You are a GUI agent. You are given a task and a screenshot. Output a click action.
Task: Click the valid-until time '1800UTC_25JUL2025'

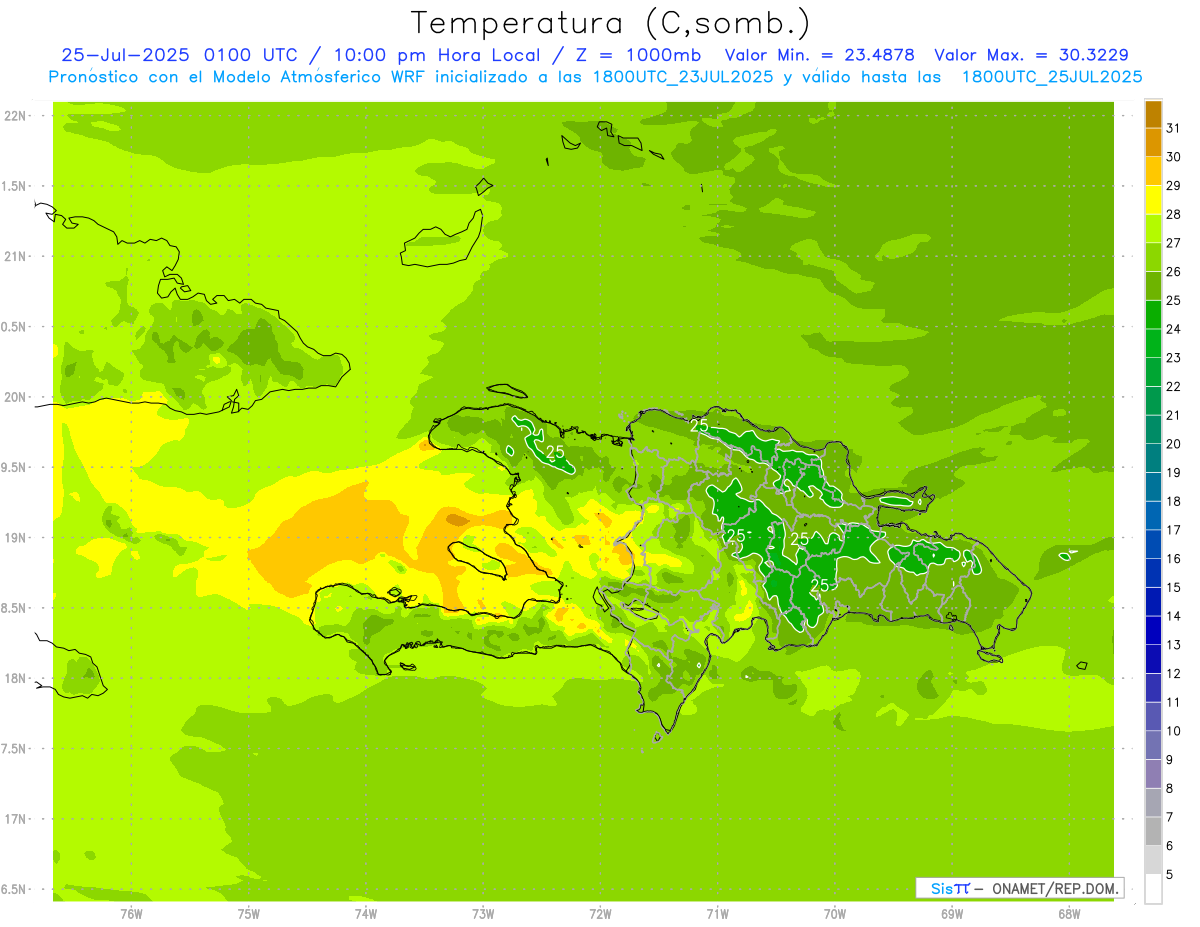tap(1052, 77)
